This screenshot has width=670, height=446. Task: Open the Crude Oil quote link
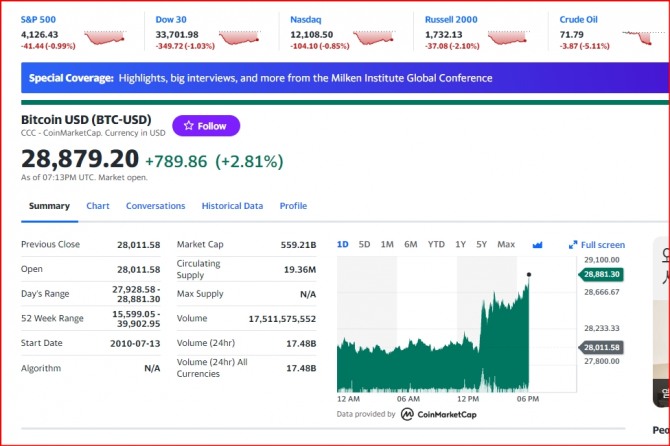point(579,20)
